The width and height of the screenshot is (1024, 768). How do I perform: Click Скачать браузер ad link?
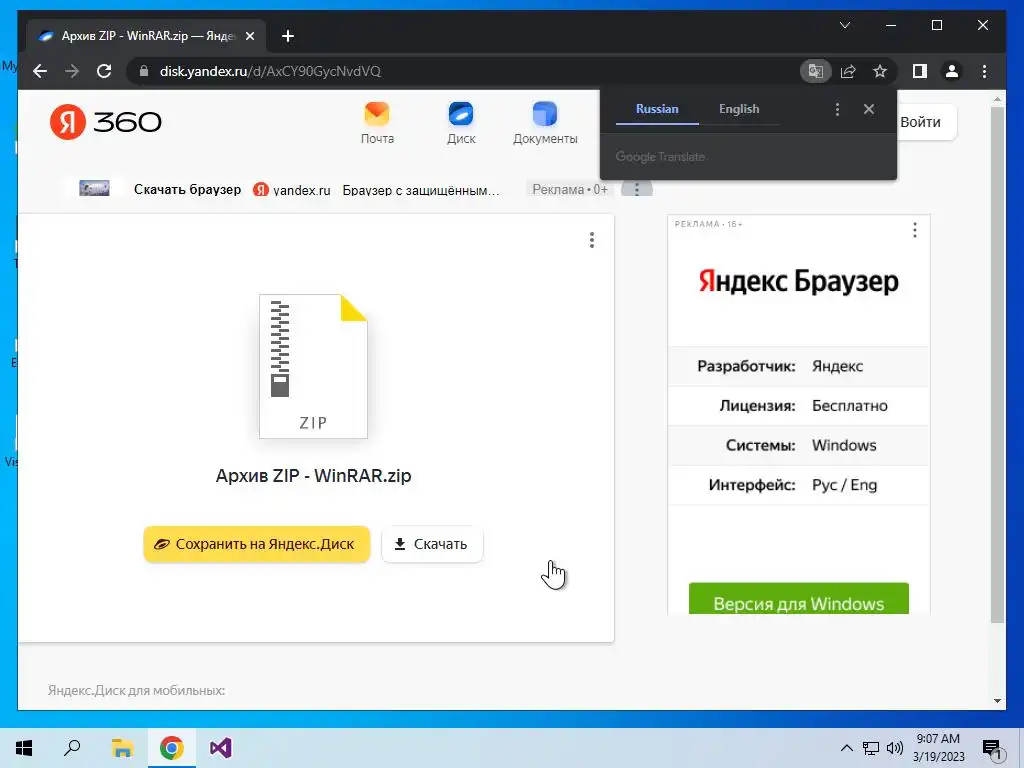click(187, 189)
